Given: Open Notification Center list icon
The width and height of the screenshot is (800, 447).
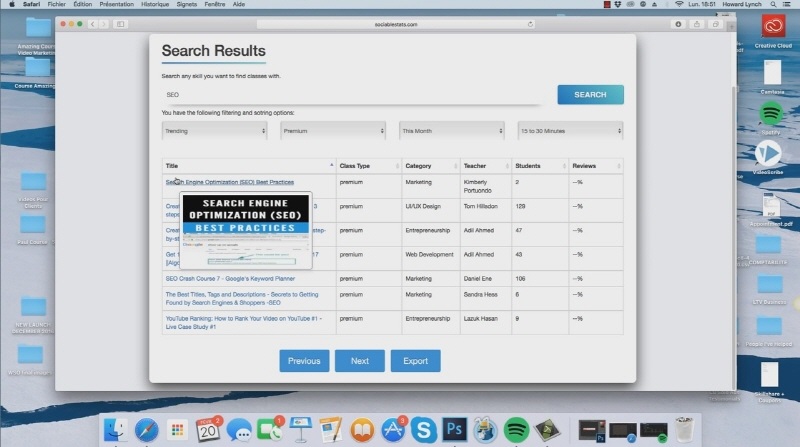Looking at the screenshot, I should point(788,4).
